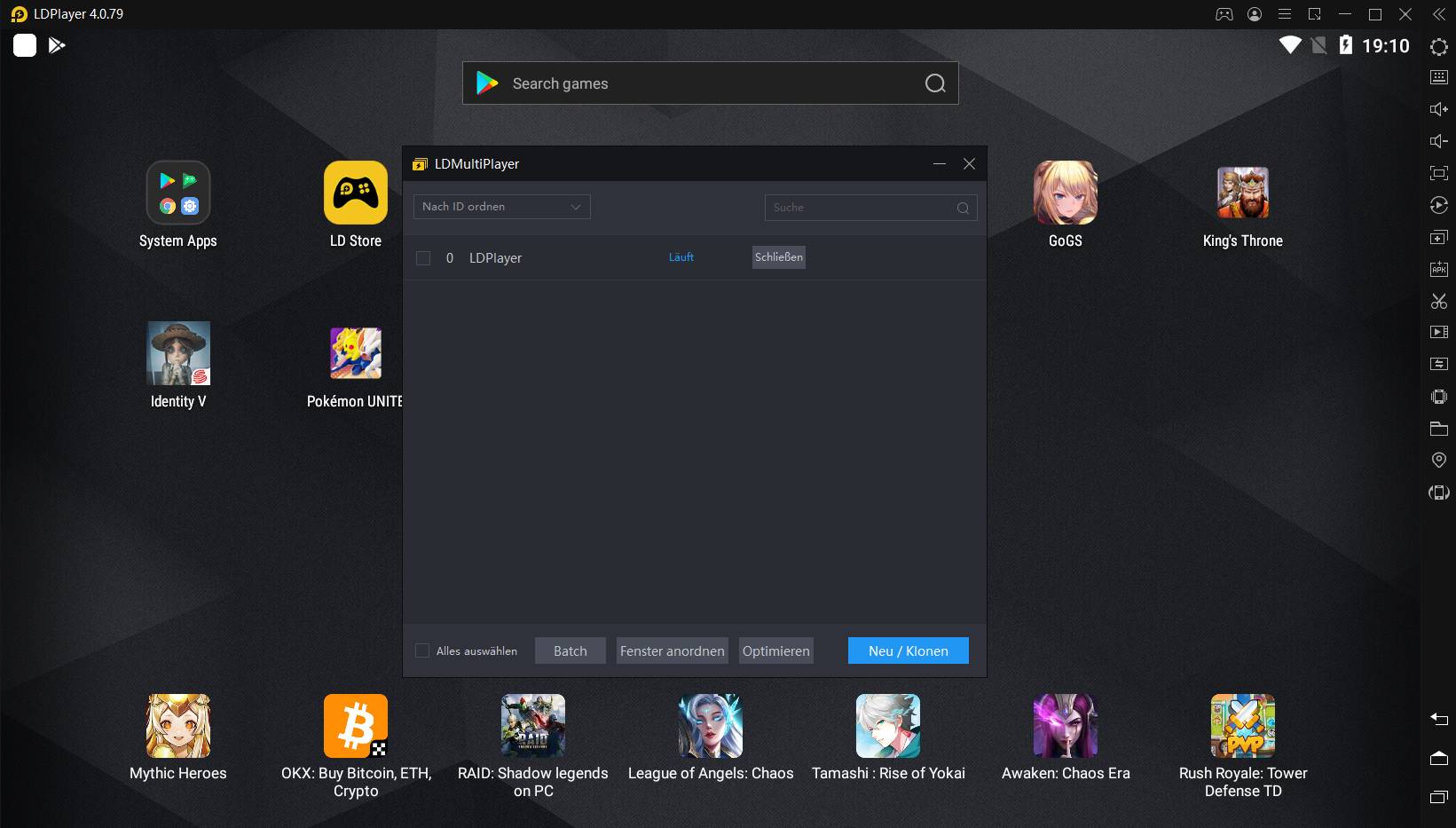
Task: Click the rotate screen icon
Action: coord(1439,492)
